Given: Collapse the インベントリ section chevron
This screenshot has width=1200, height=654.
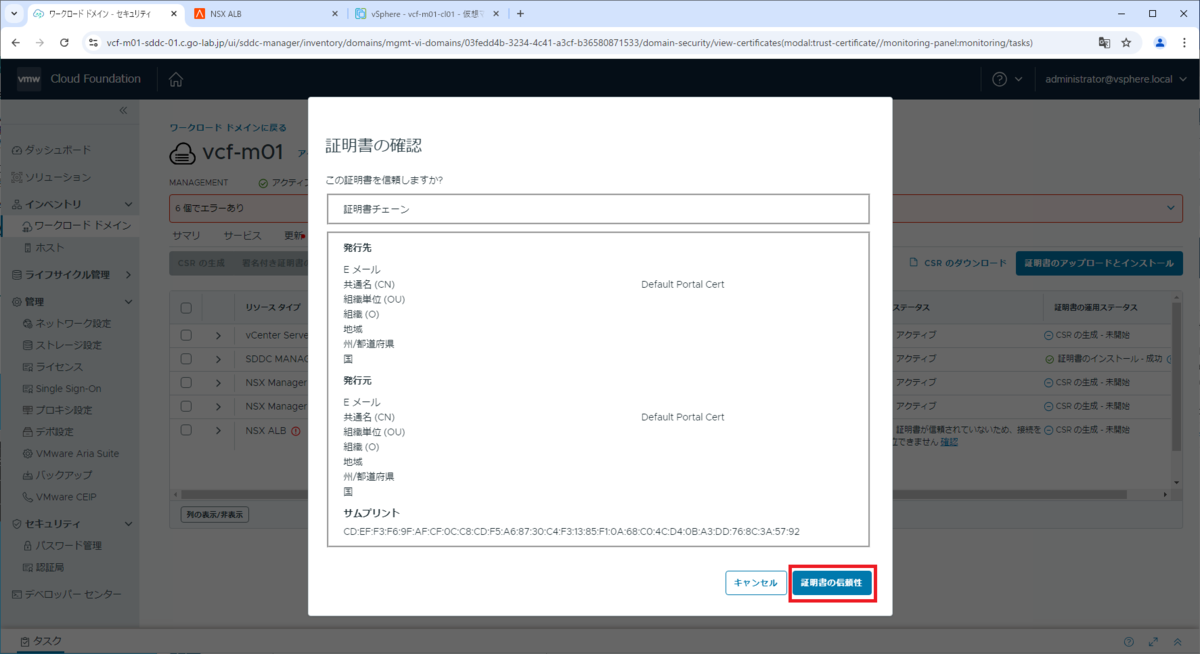Looking at the screenshot, I should (128, 204).
